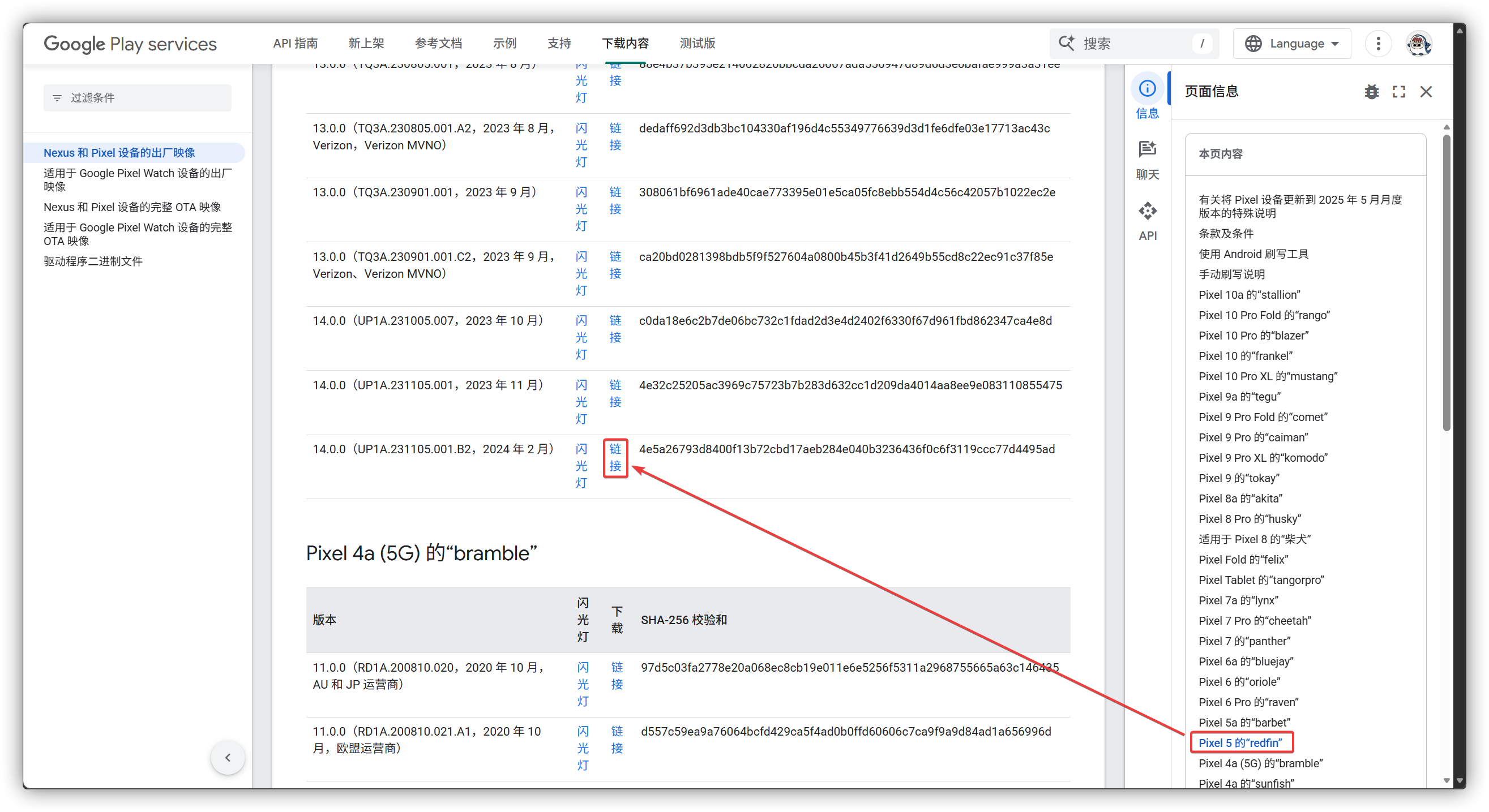Collapse the left sidebar with chevron
This screenshot has height=812, width=1489.
tap(228, 758)
